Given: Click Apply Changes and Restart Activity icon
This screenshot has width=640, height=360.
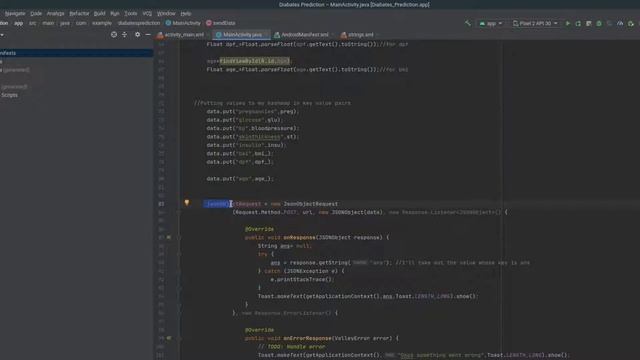Looking at the screenshot, I should 578,23.
